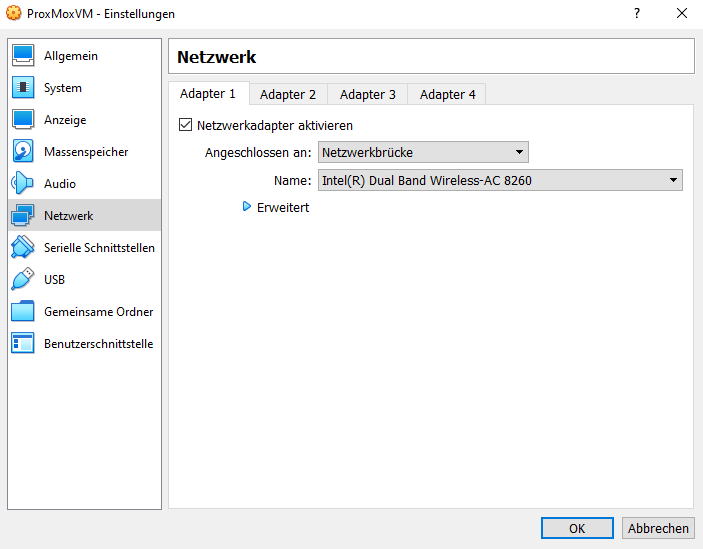Select Anzeige in the settings list
This screenshot has width=703, height=549.
pos(84,120)
